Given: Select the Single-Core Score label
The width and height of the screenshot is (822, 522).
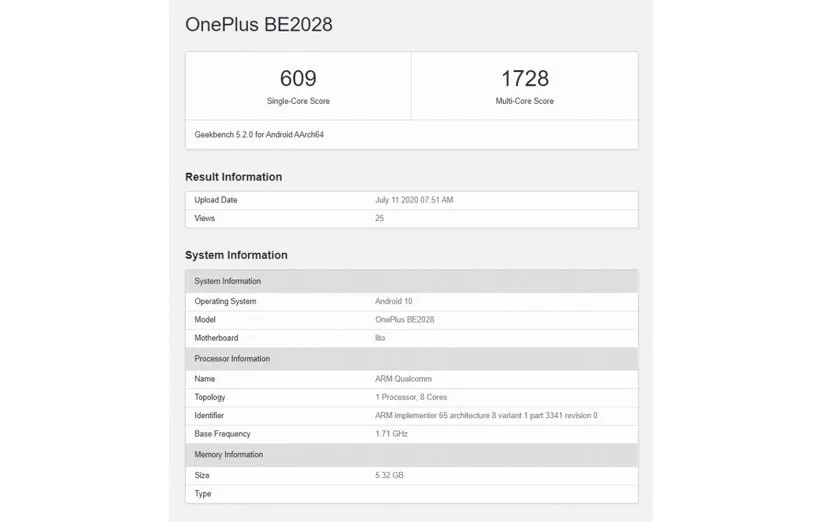Looking at the screenshot, I should 298,101.
